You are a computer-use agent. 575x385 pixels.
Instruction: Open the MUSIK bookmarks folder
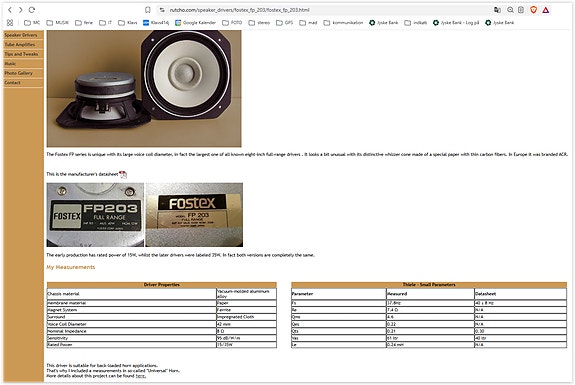[x=58, y=23]
